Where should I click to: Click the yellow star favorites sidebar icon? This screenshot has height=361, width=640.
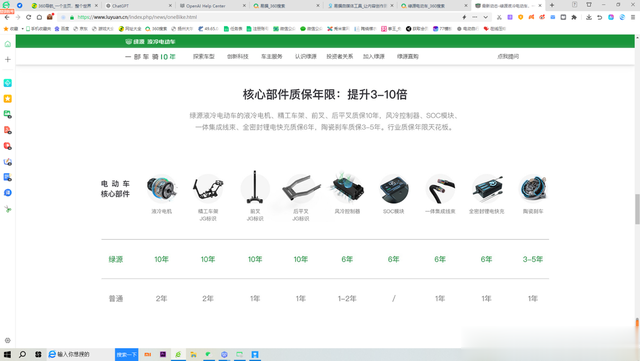(x=7, y=99)
